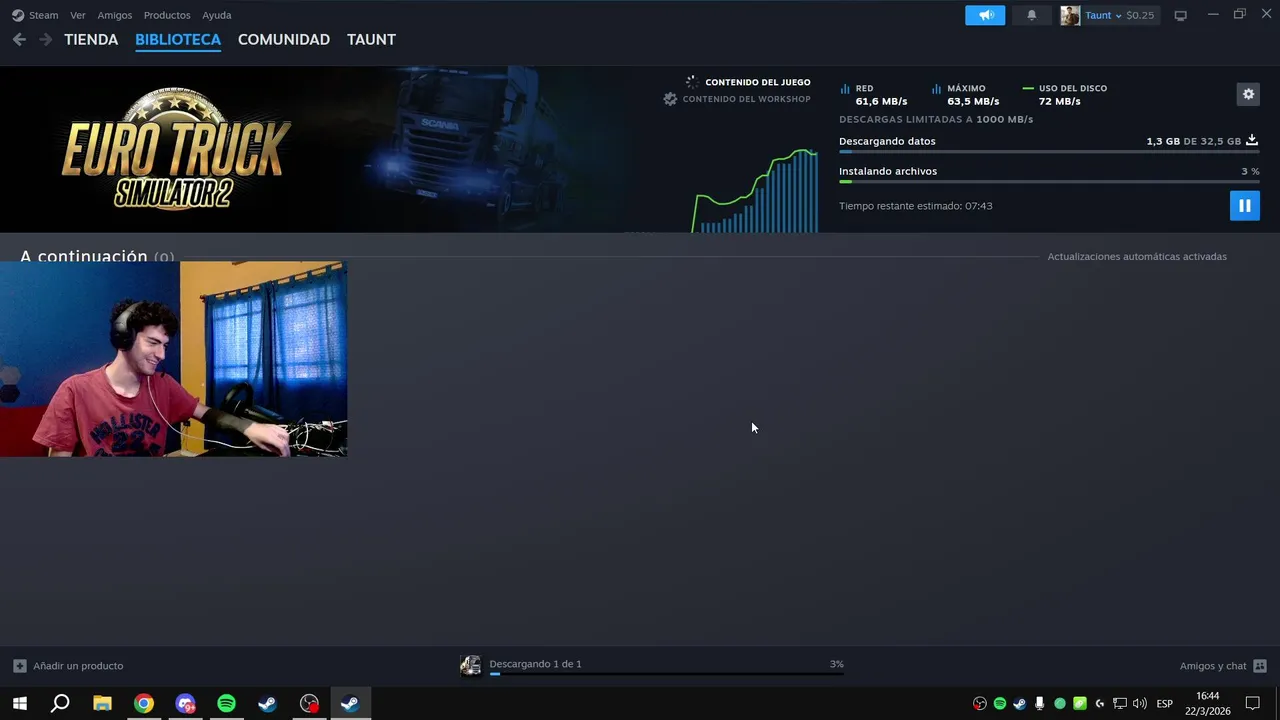Pause the current download
The height and width of the screenshot is (720, 1280).
click(x=1244, y=206)
